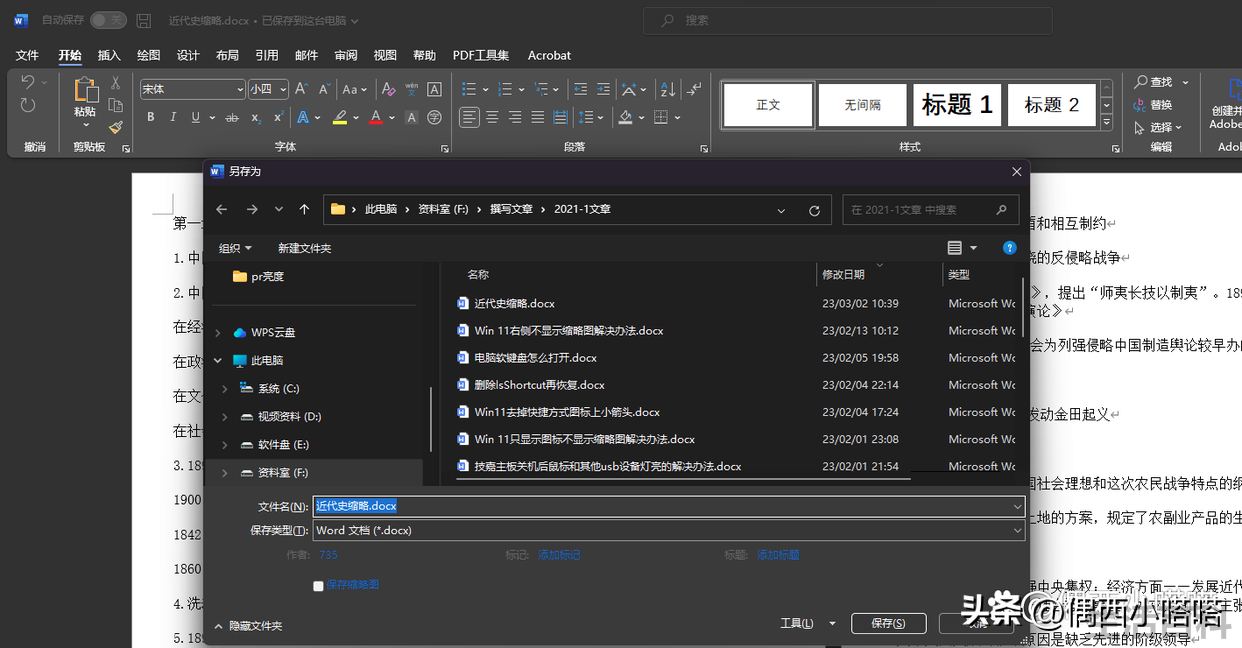The width and height of the screenshot is (1242, 648).
Task: Toggle the AutoSave (自动保存) switch
Action: coord(108,20)
